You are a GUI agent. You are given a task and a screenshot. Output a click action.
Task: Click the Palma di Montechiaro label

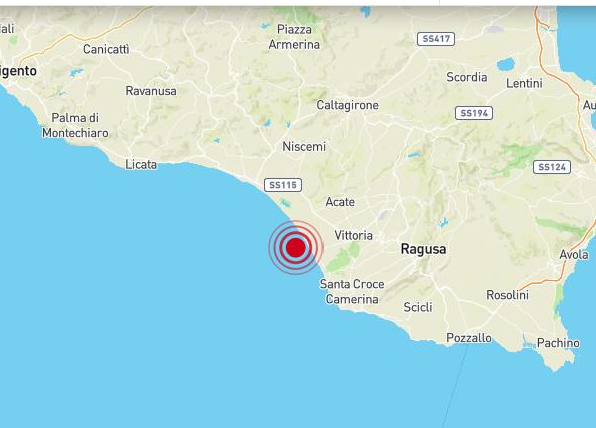coord(75,125)
